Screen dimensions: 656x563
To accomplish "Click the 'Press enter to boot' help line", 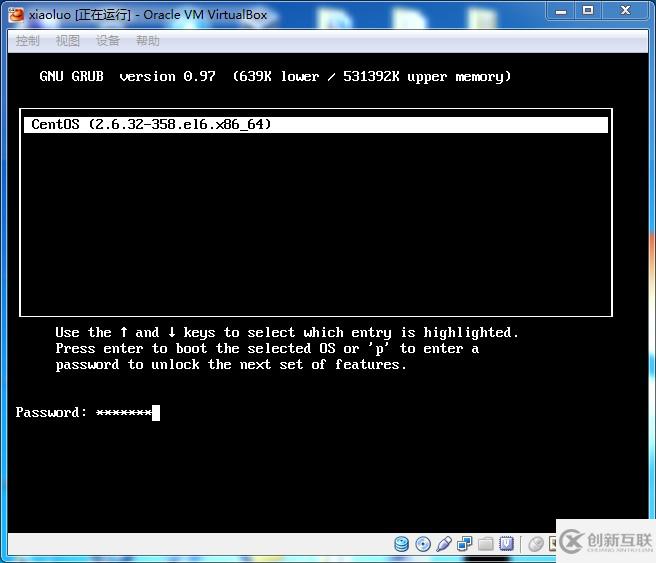I will click(x=267, y=349).
